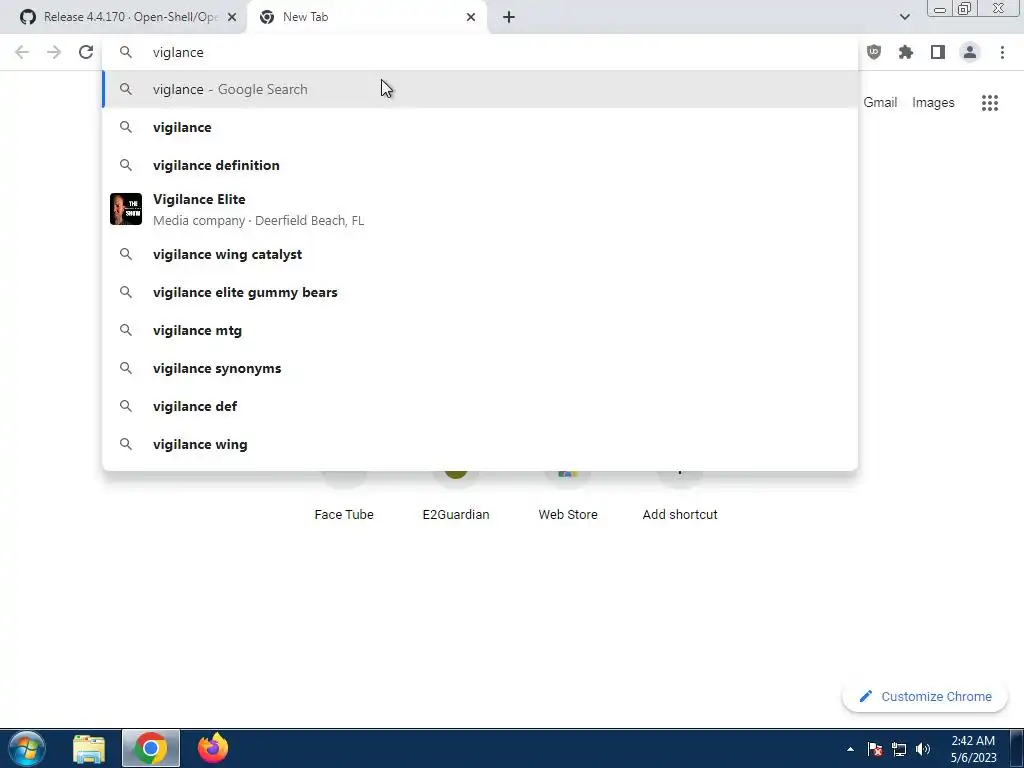Open Chrome's three-dot menu
Screen dimensions: 1024x768
[1002, 52]
